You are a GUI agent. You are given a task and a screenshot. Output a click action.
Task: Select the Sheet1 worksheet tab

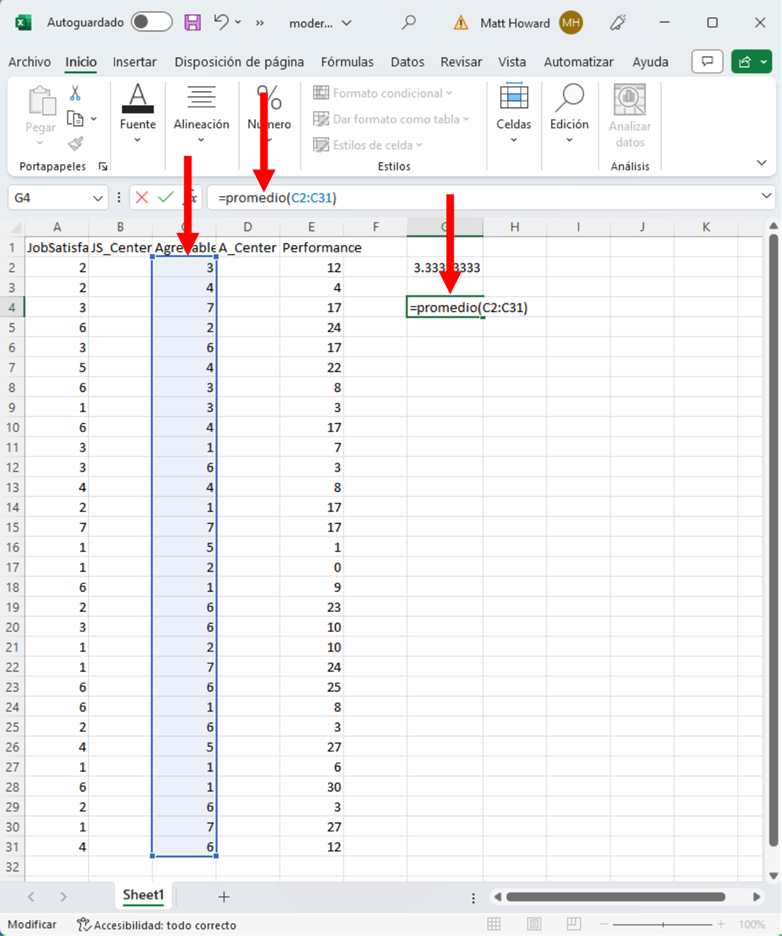click(144, 895)
